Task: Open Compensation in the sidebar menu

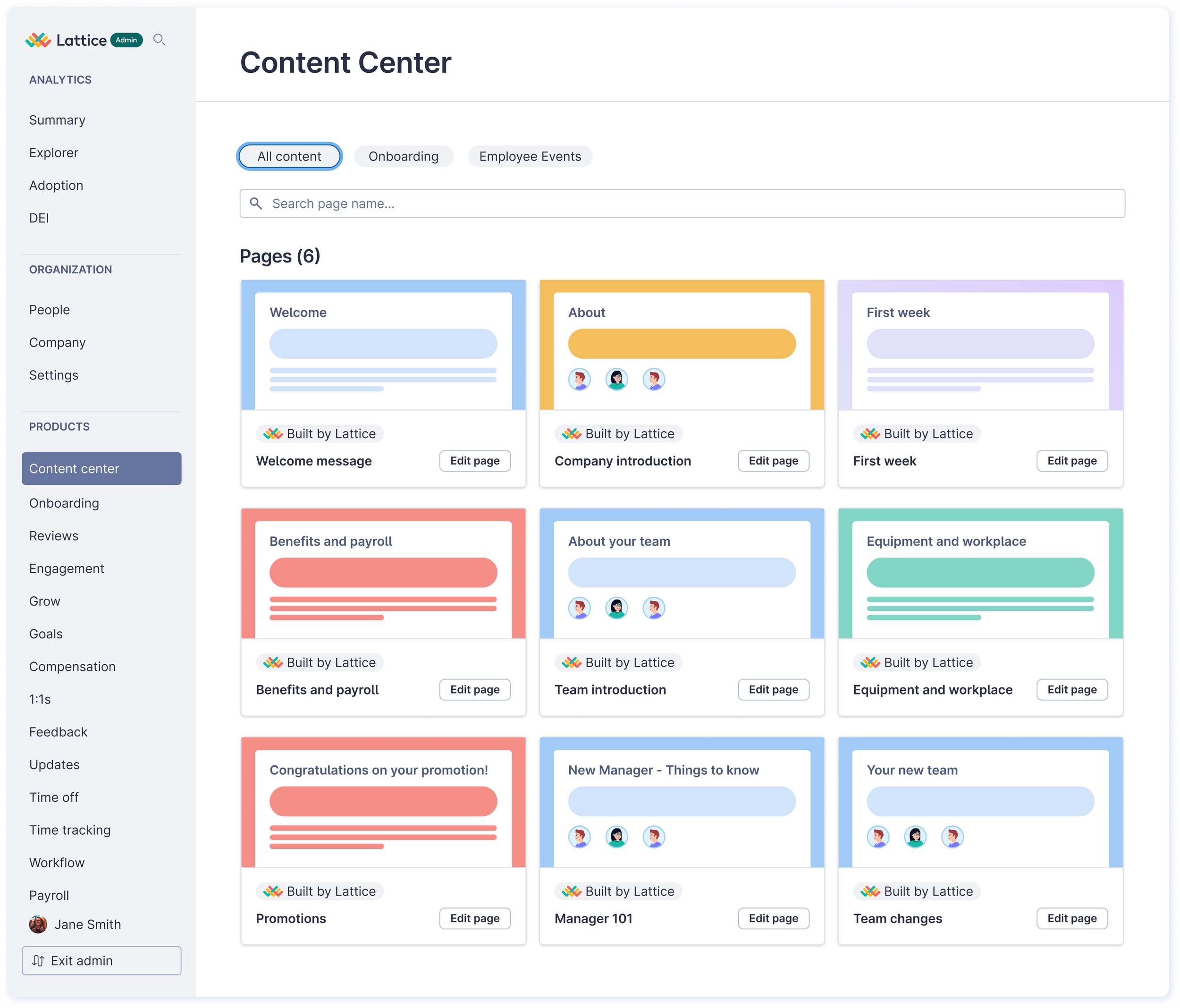Action: point(72,667)
